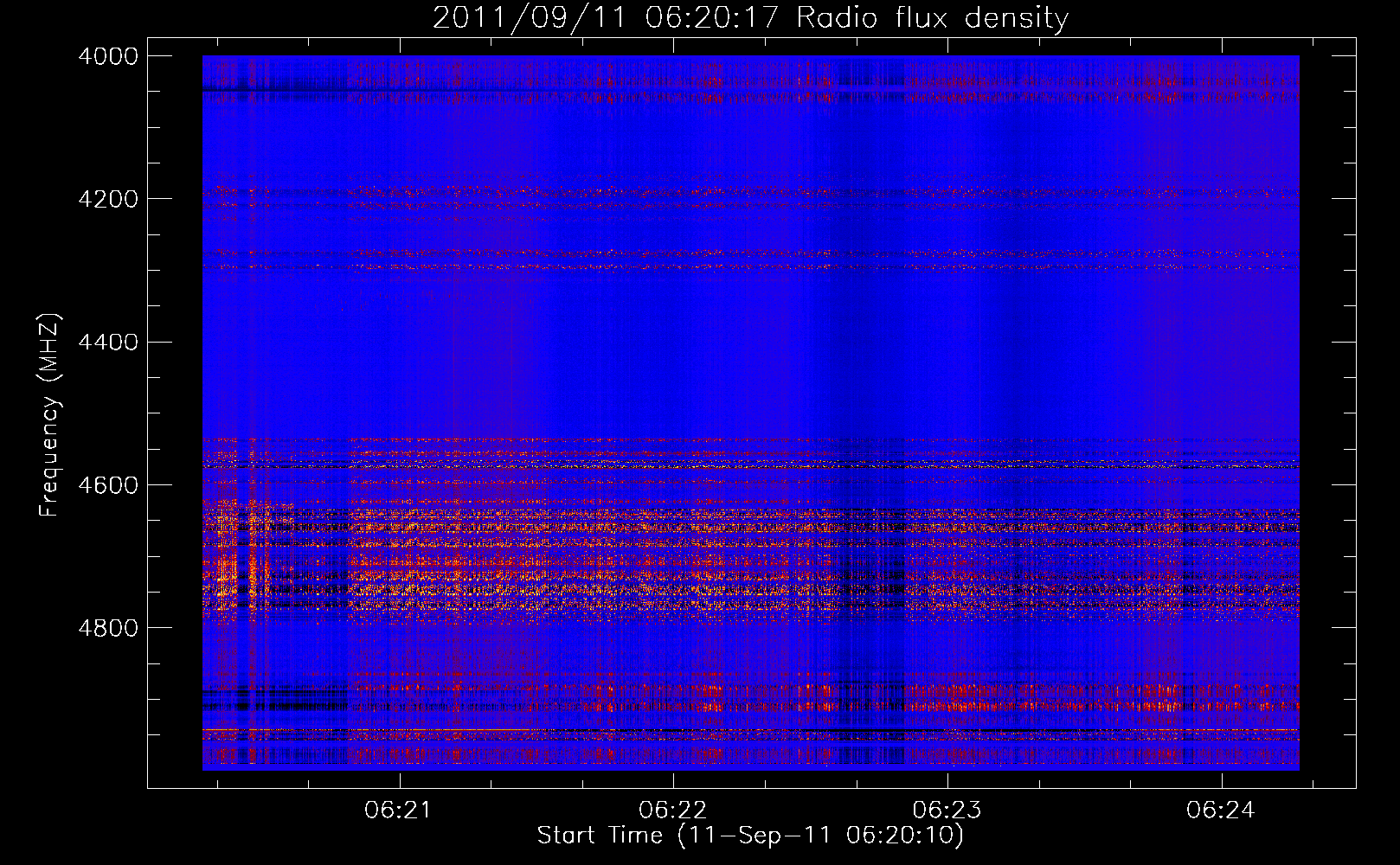Image resolution: width=1400 pixels, height=865 pixels.
Task: Click the 4600 frequency axis label
Action: click(x=108, y=484)
